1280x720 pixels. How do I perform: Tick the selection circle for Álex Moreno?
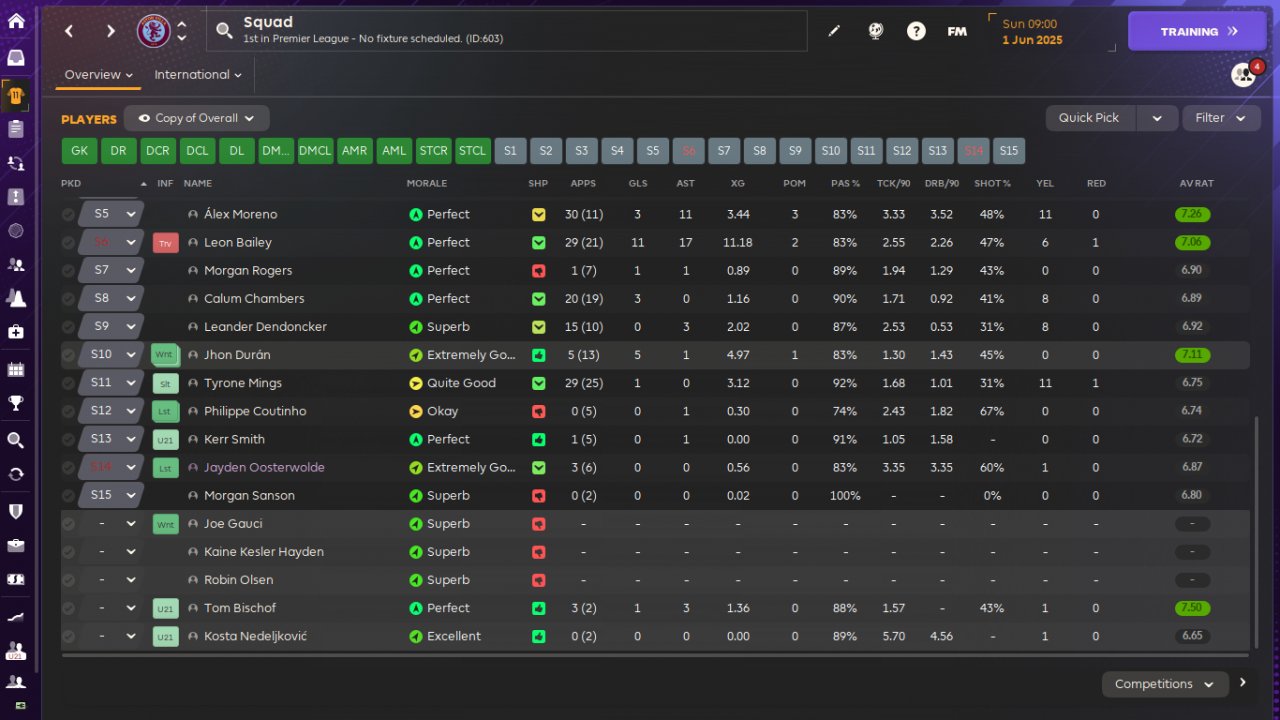(x=68, y=214)
